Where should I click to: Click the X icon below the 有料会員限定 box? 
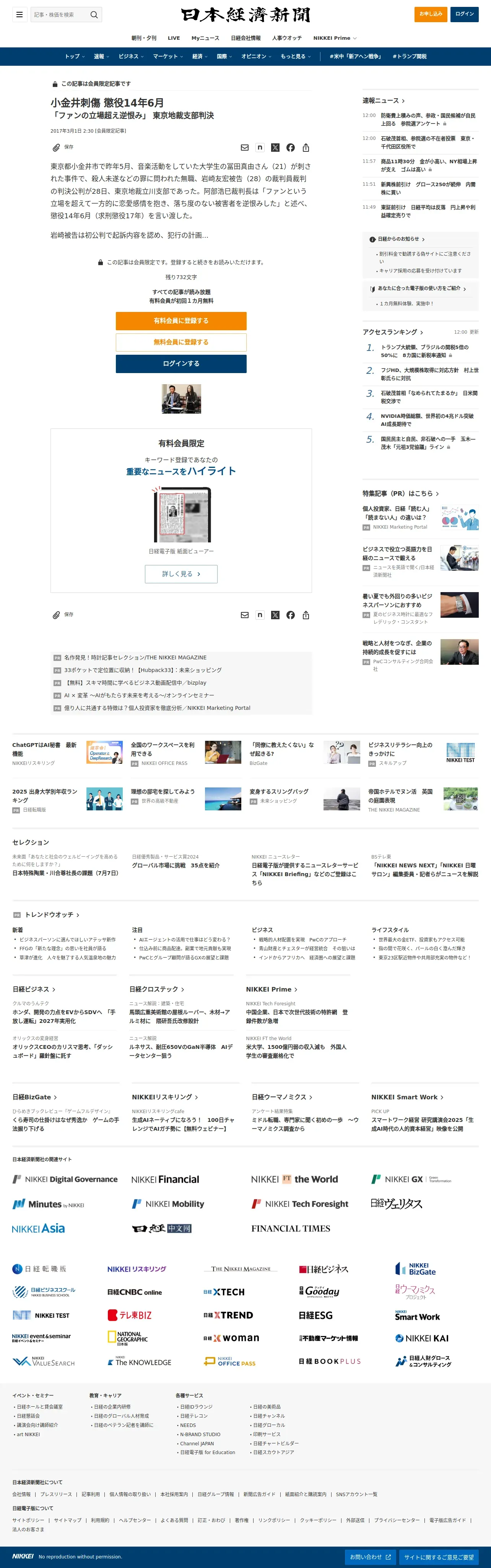[x=275, y=615]
